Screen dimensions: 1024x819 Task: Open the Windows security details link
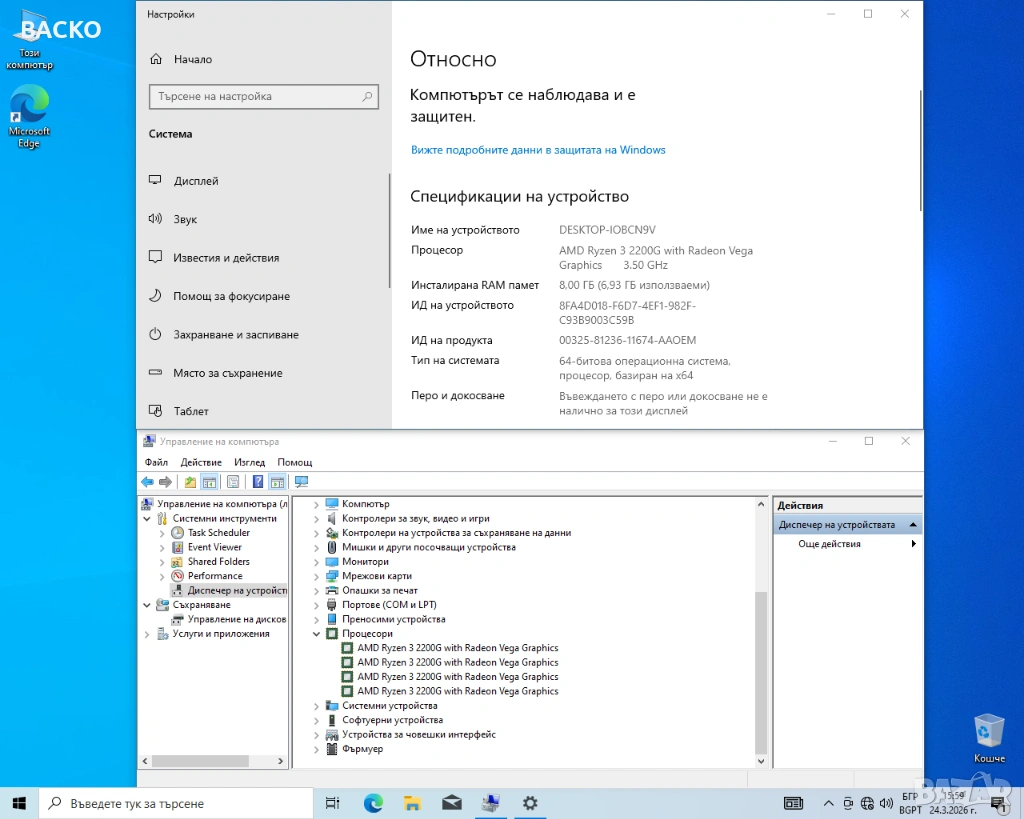[538, 150]
